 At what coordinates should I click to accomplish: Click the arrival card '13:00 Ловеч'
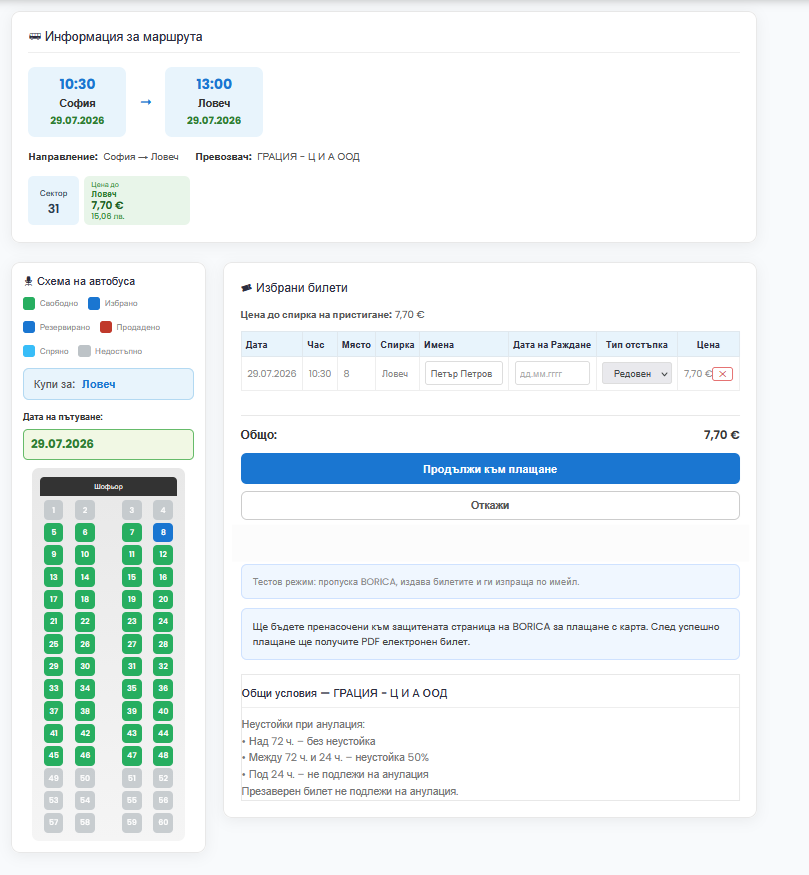pos(214,102)
